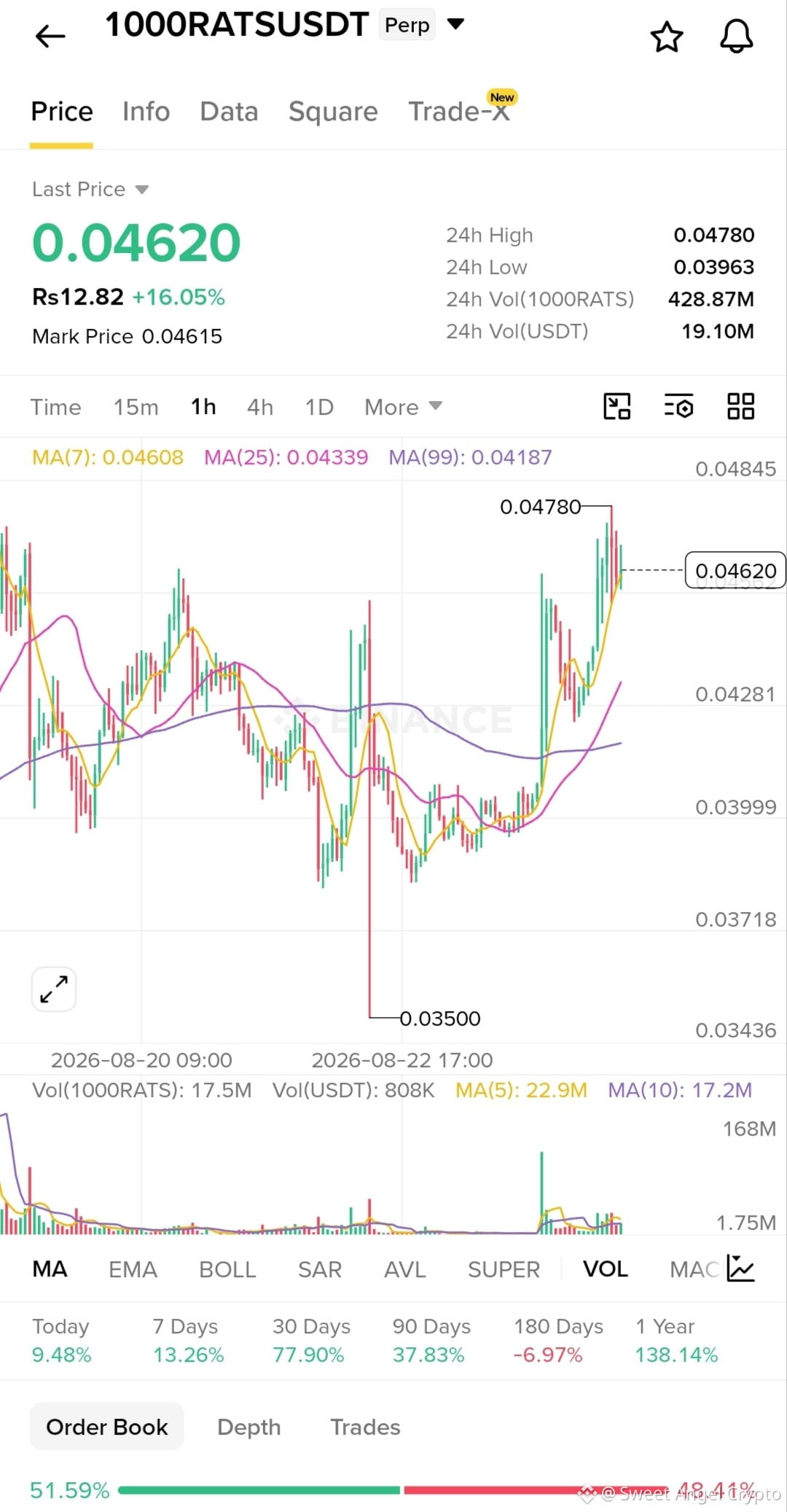Screen dimensions: 787x1512
Task: Tap the 24h Vol(USDT) 19.10M value
Action: 717,331
